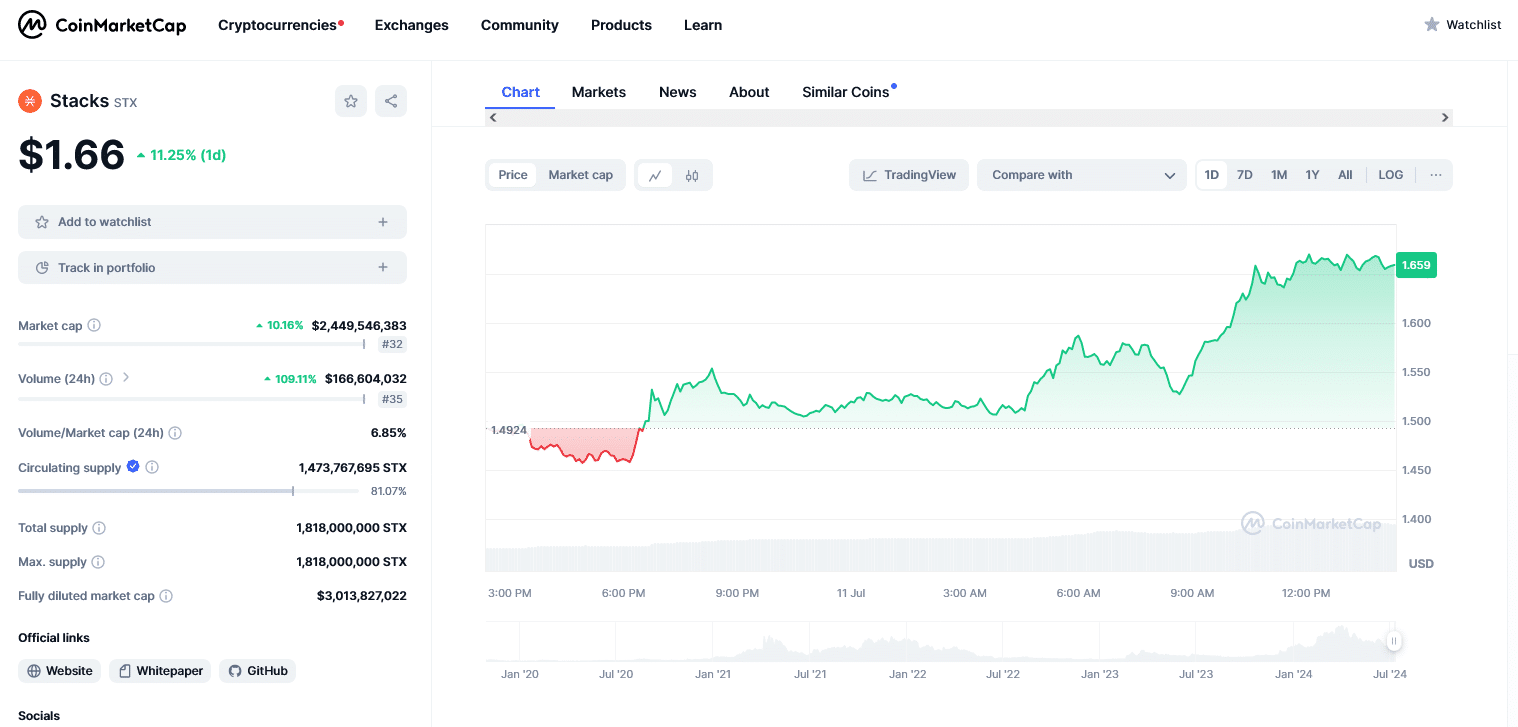Select Market cap chart mode
The image size is (1518, 727).
(x=580, y=175)
